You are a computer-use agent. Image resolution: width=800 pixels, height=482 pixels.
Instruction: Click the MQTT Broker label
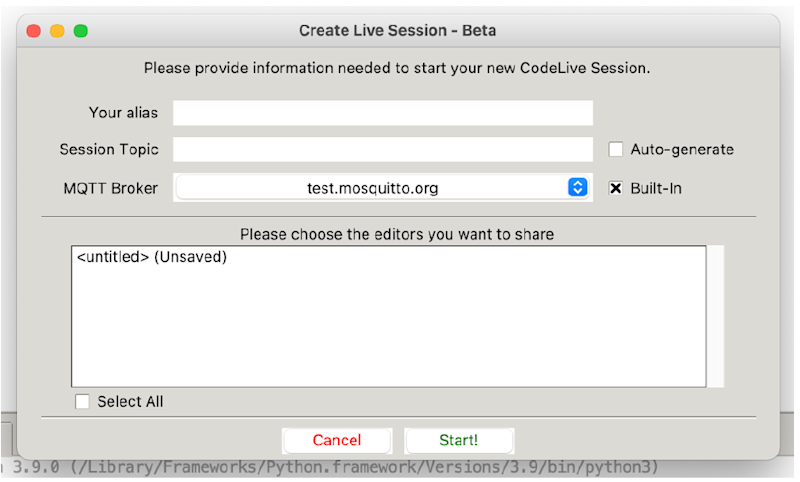point(110,188)
